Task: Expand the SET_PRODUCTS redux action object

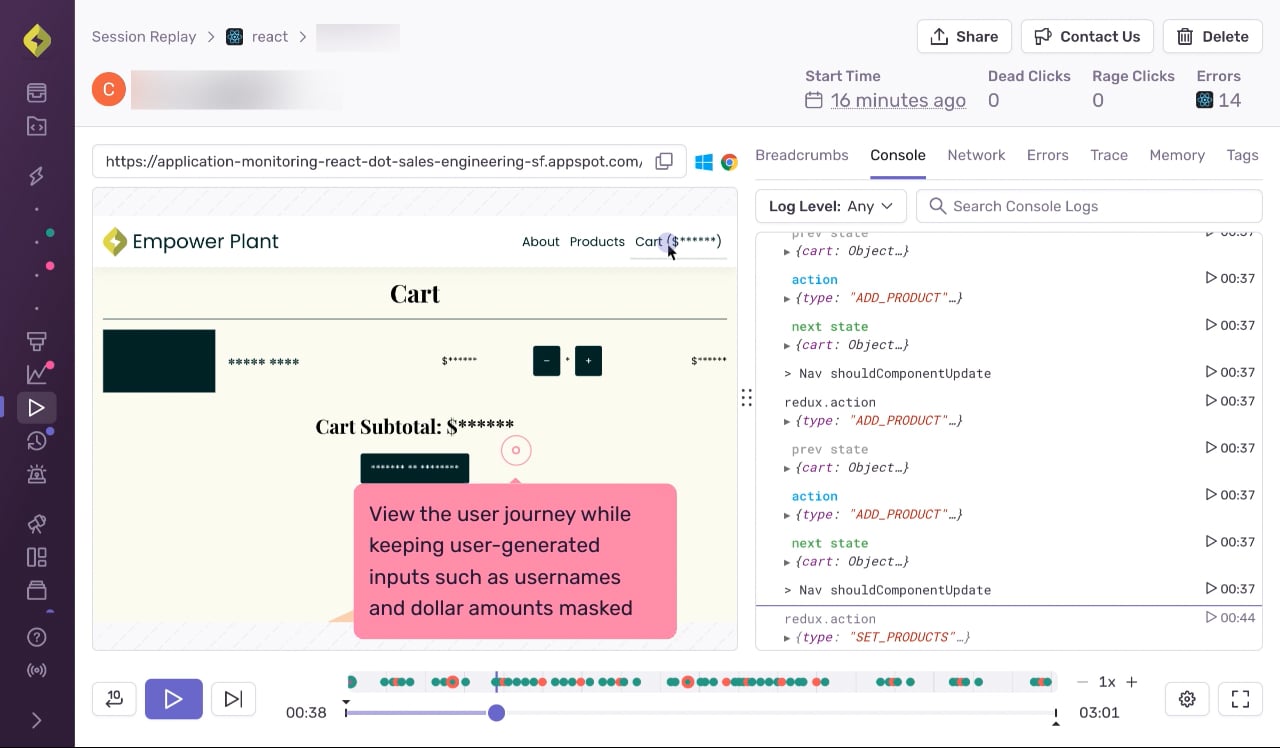Action: tap(787, 638)
